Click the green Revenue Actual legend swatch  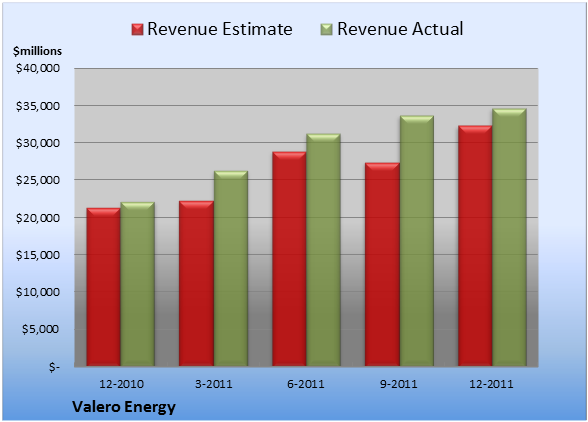[x=327, y=29]
